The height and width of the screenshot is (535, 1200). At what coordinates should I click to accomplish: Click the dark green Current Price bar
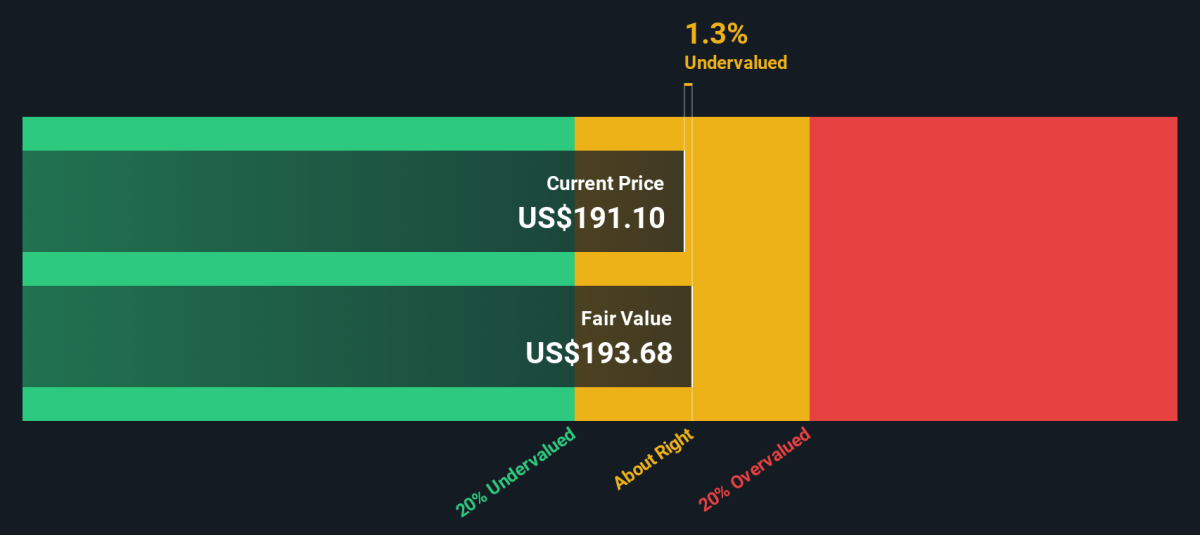click(353, 201)
